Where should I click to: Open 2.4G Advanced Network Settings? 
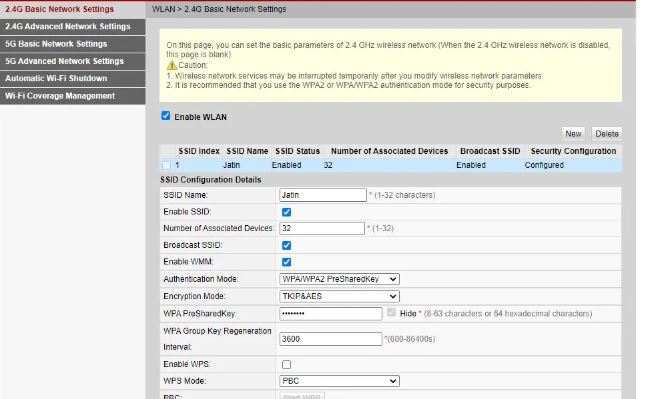pyautogui.click(x=73, y=26)
